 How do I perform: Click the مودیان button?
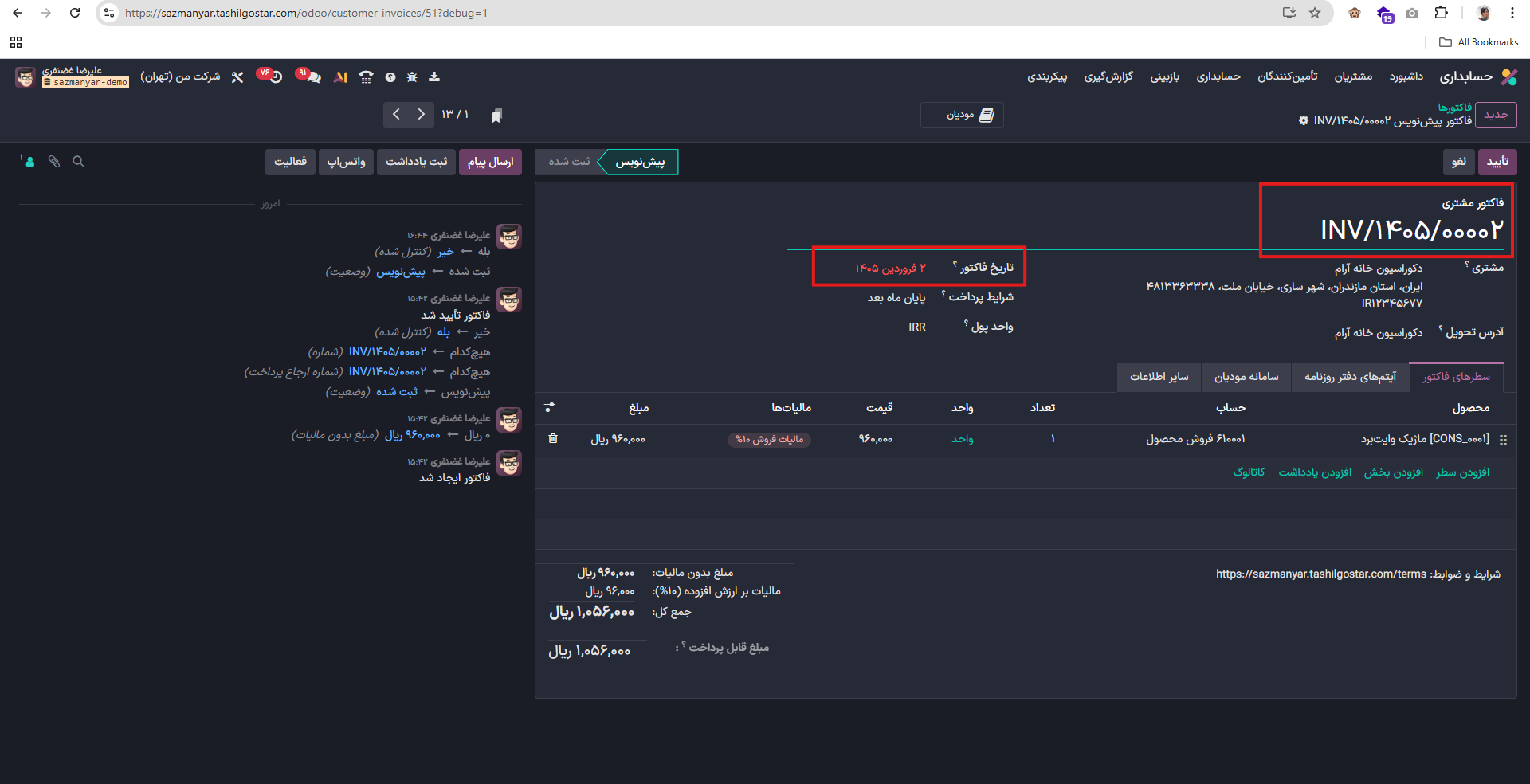(x=962, y=116)
